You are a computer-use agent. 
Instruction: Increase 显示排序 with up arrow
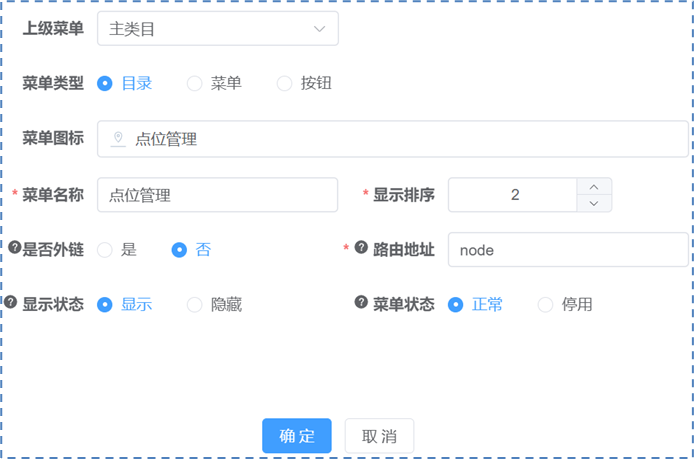(x=594, y=186)
